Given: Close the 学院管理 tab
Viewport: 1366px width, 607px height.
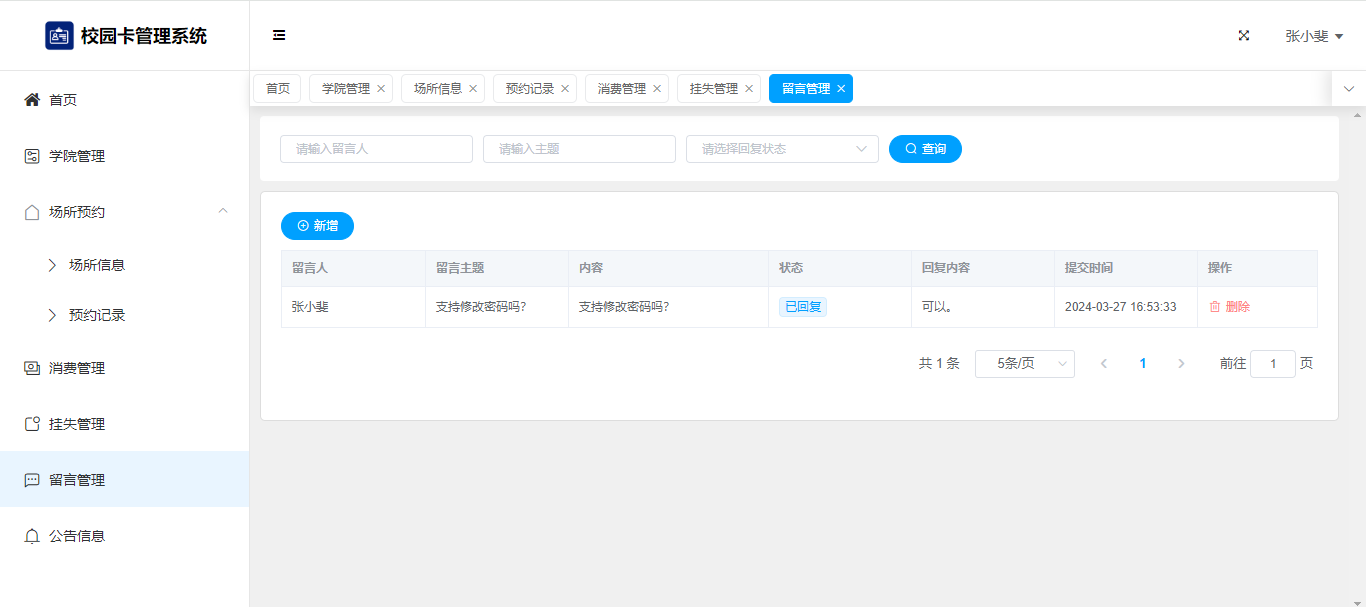Looking at the screenshot, I should 381,89.
